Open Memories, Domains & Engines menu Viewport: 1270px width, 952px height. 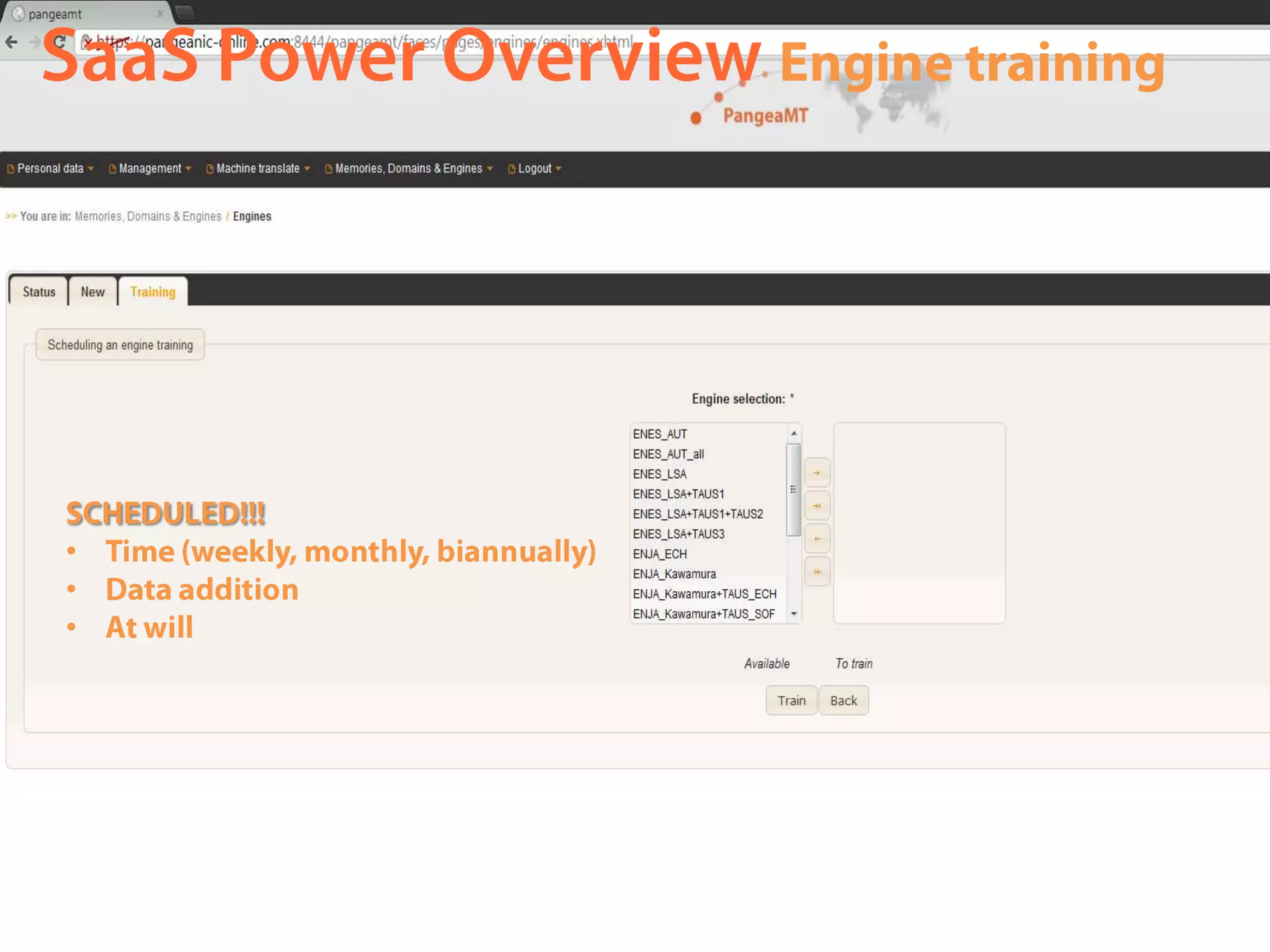click(x=409, y=169)
